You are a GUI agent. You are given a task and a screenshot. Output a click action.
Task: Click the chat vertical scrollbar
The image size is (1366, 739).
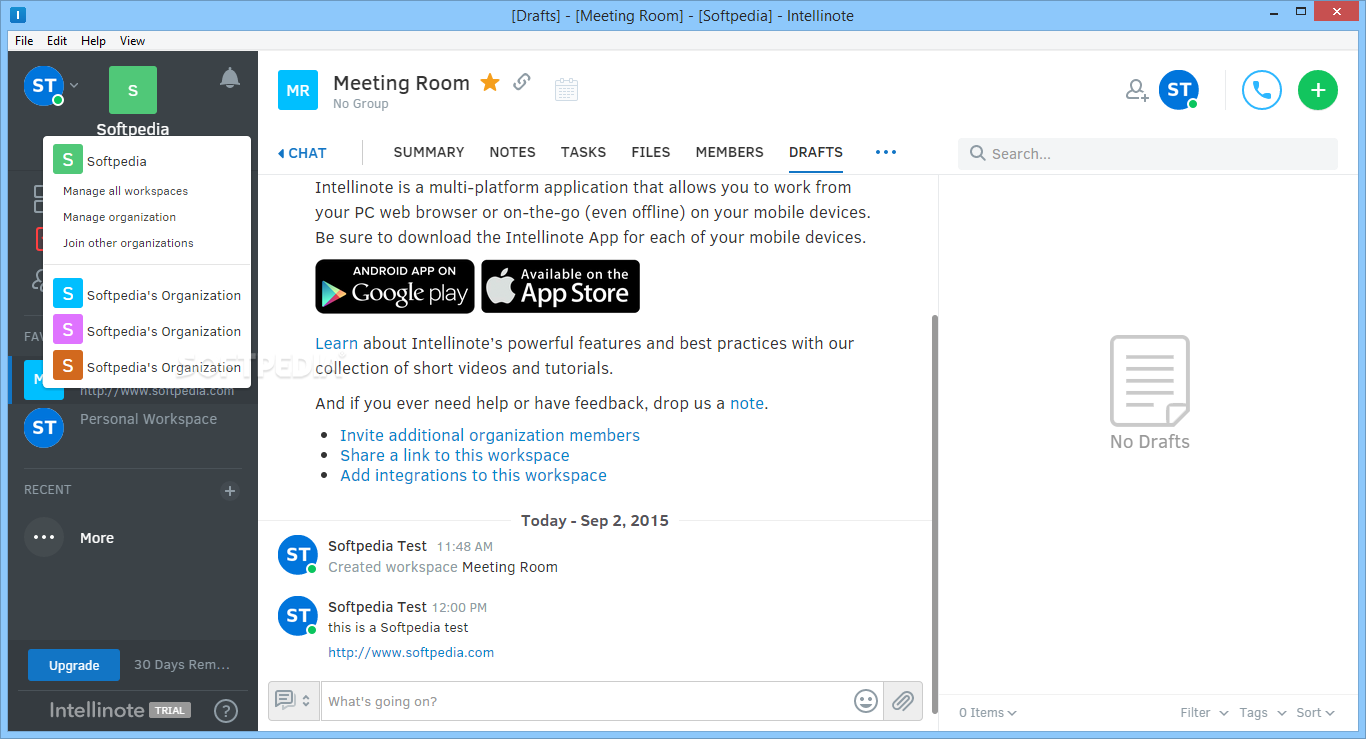(934, 514)
